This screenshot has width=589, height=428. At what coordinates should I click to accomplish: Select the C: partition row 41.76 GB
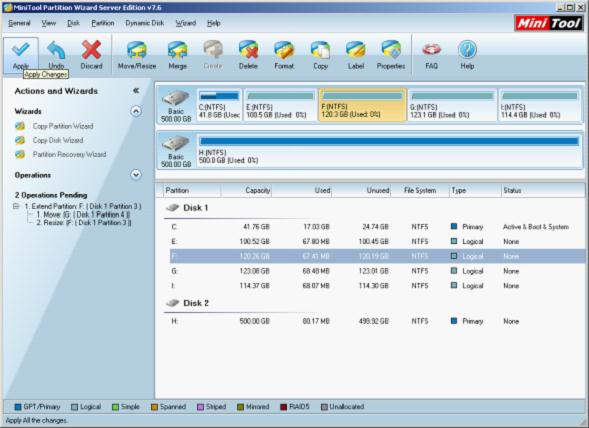pyautogui.click(x=377, y=227)
